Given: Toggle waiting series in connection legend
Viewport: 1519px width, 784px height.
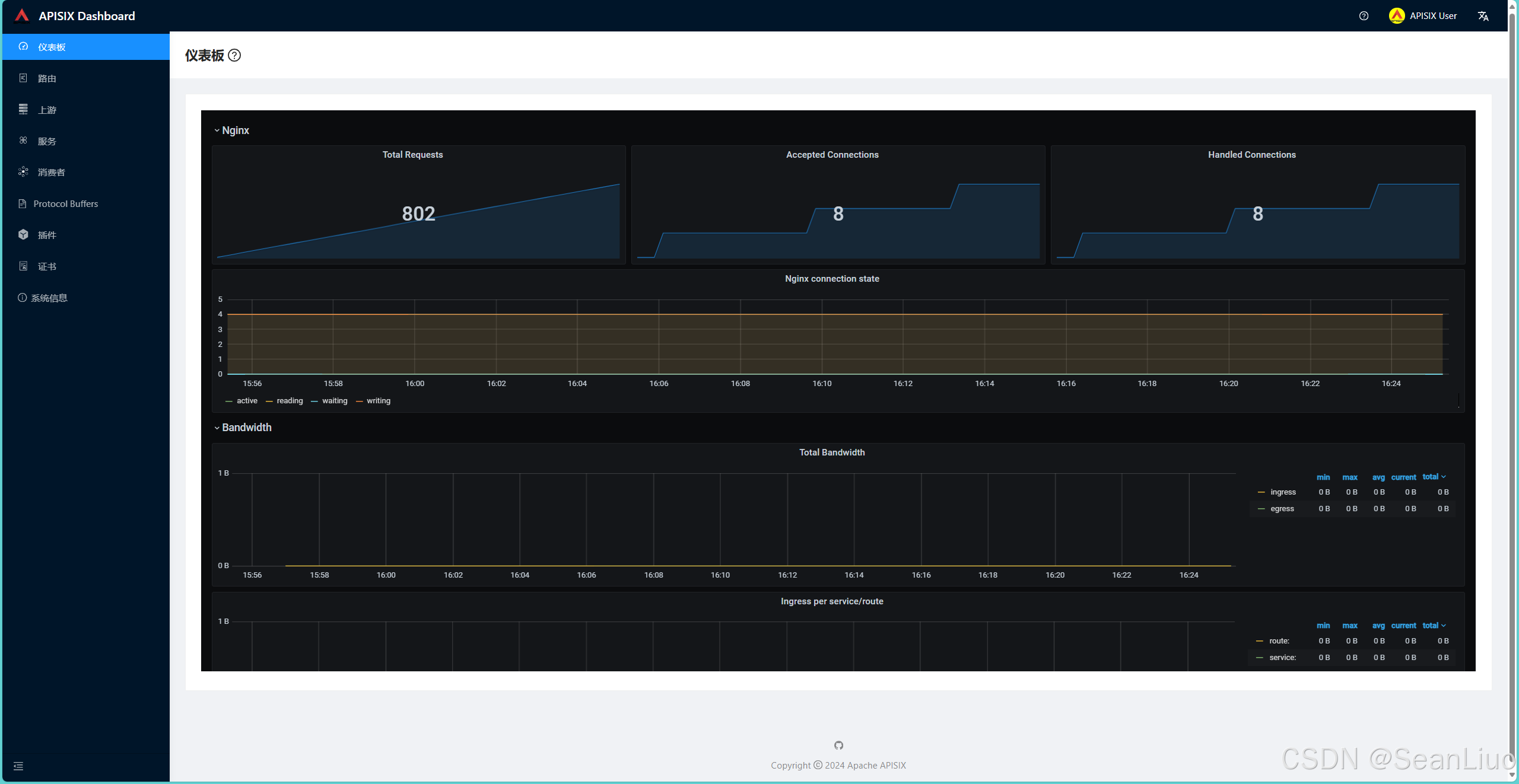Looking at the screenshot, I should (334, 401).
